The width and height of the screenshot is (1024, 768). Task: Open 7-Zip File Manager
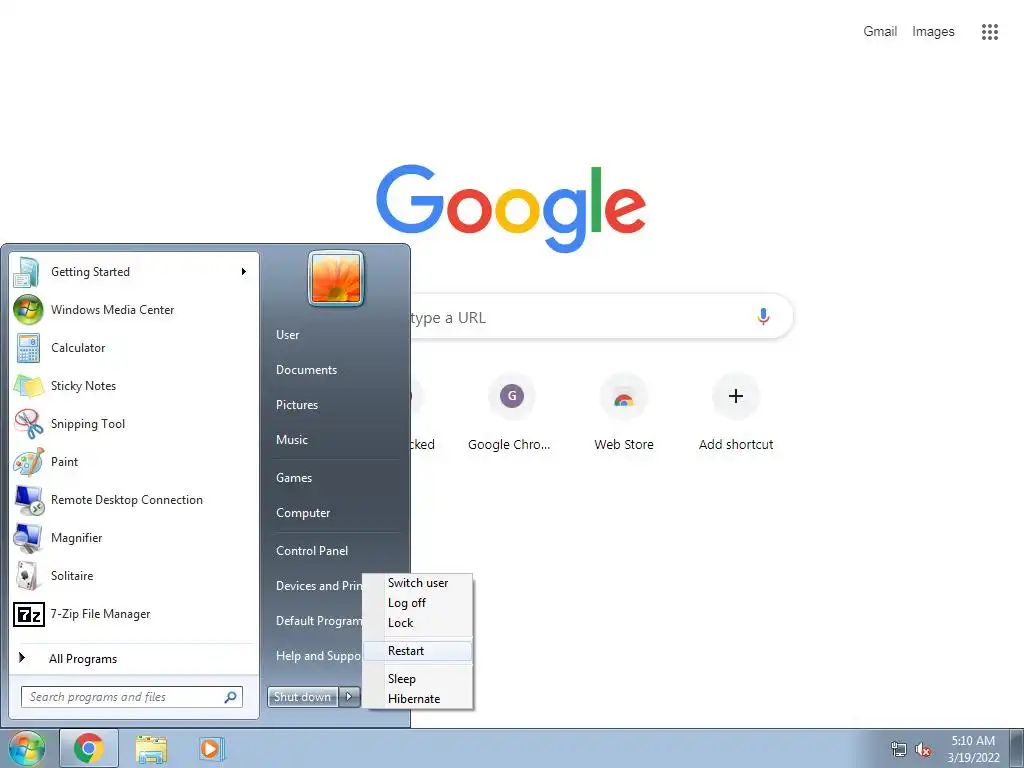click(x=134, y=614)
